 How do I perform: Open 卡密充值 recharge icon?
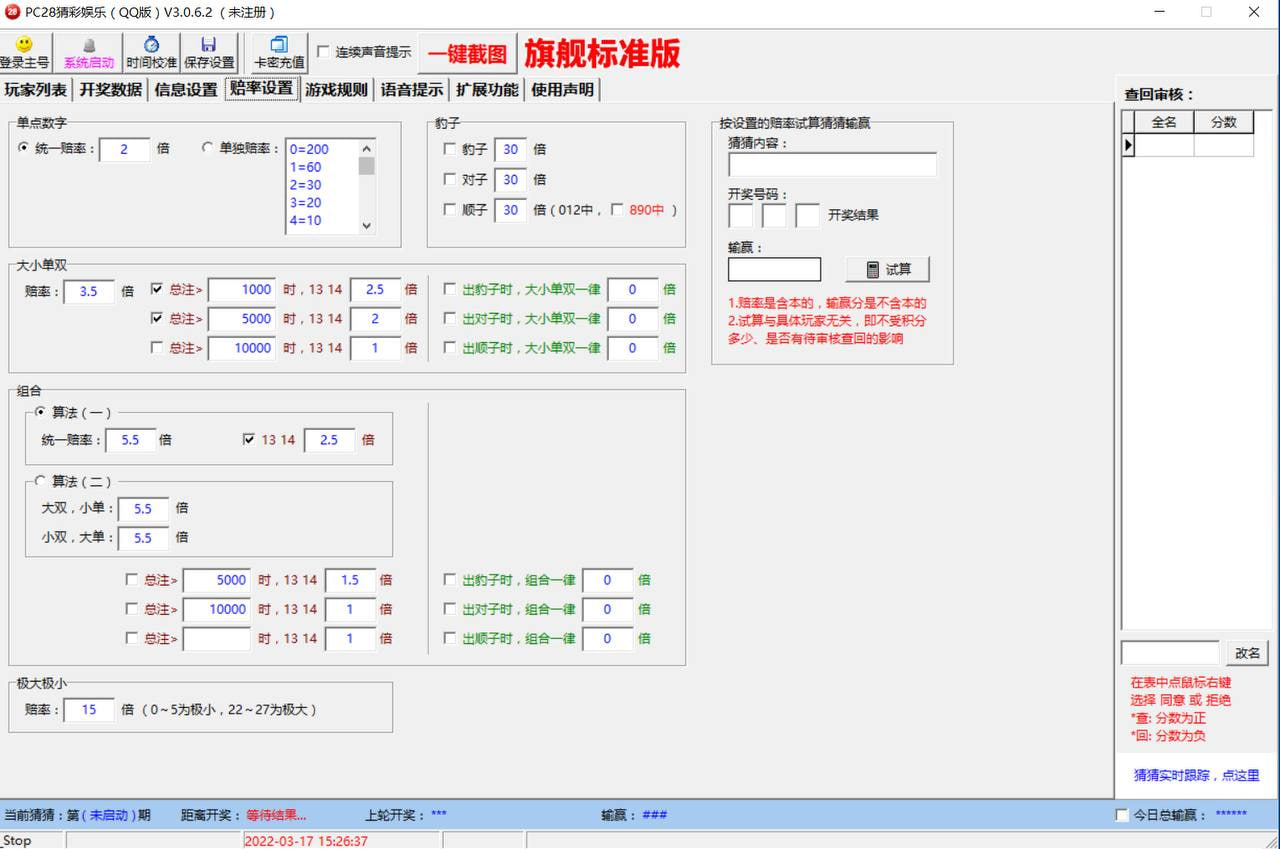click(279, 46)
